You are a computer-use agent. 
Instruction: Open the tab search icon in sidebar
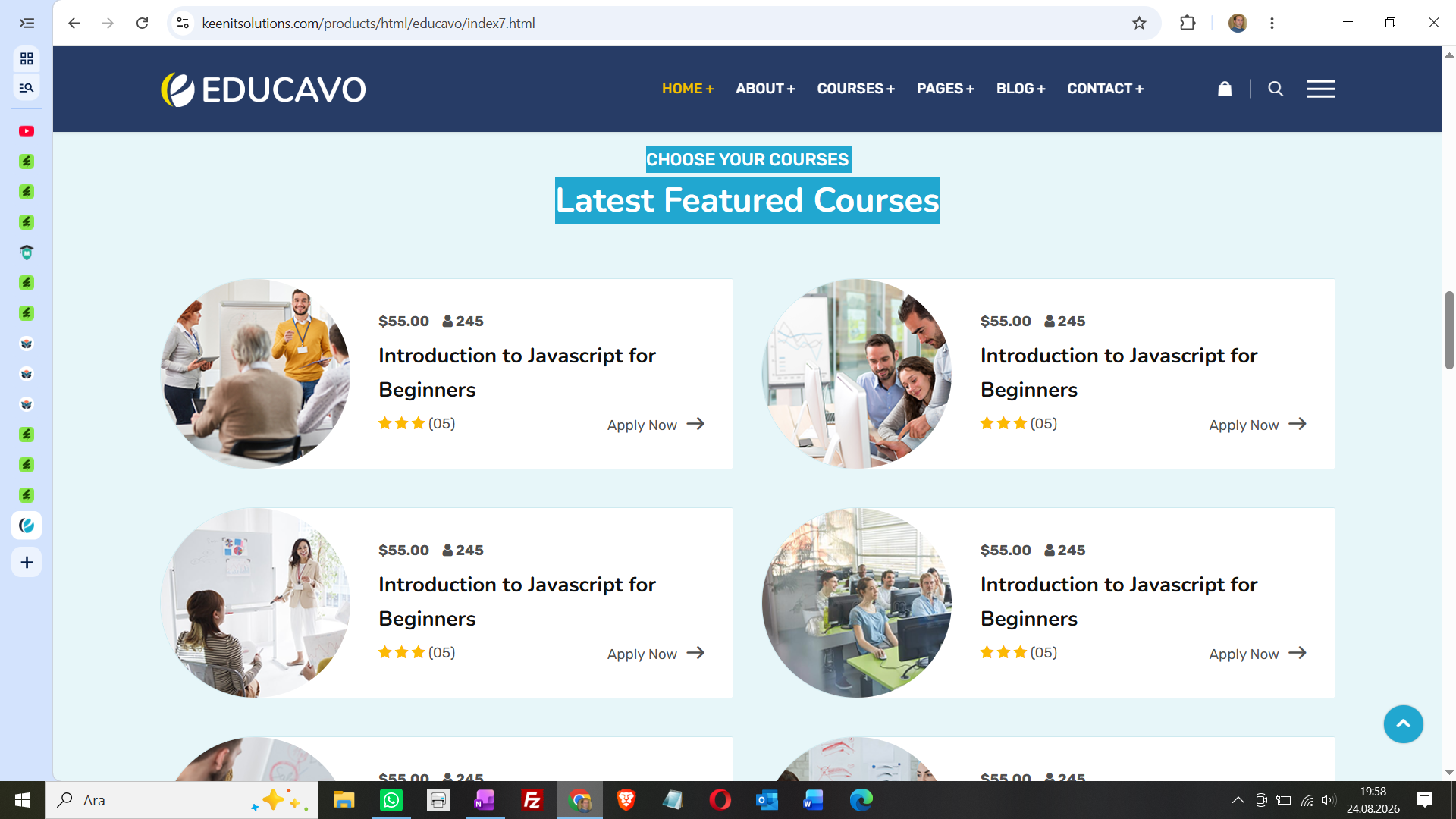[27, 88]
